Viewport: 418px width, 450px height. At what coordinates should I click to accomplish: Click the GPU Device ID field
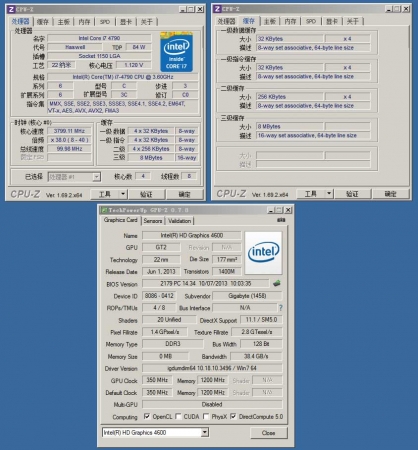pyautogui.click(x=159, y=296)
